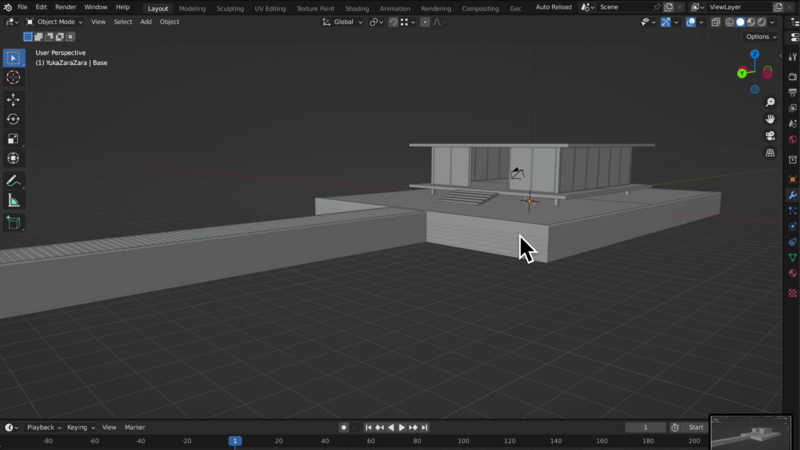
Task: Select the Add Cube tool
Action: (13, 222)
